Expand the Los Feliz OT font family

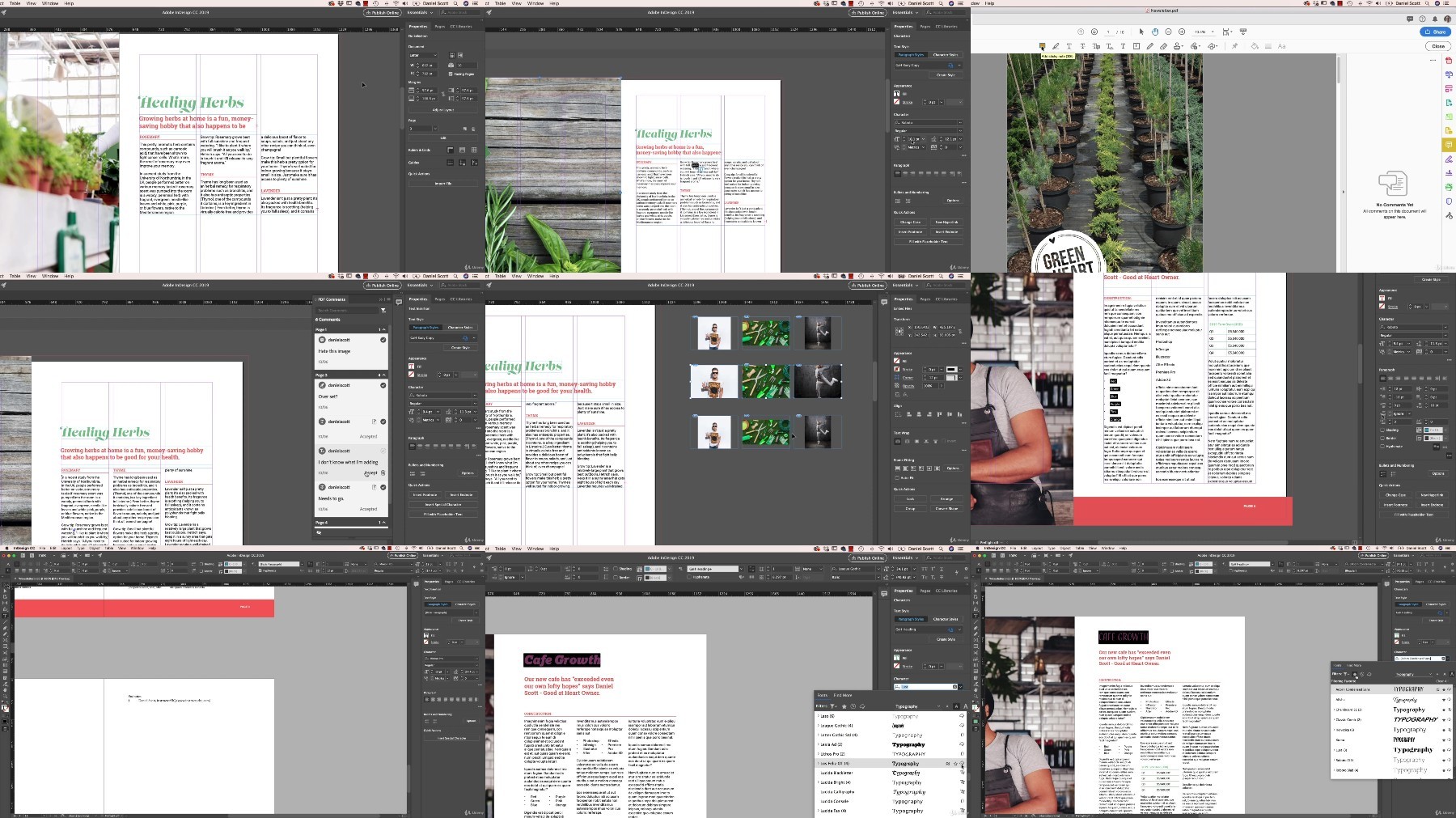818,763
